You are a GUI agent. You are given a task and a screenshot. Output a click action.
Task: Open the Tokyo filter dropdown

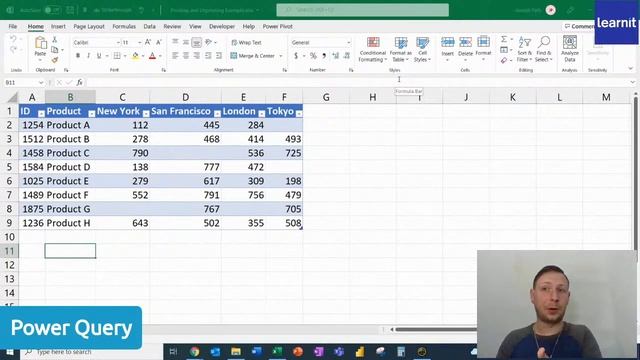pos(299,114)
